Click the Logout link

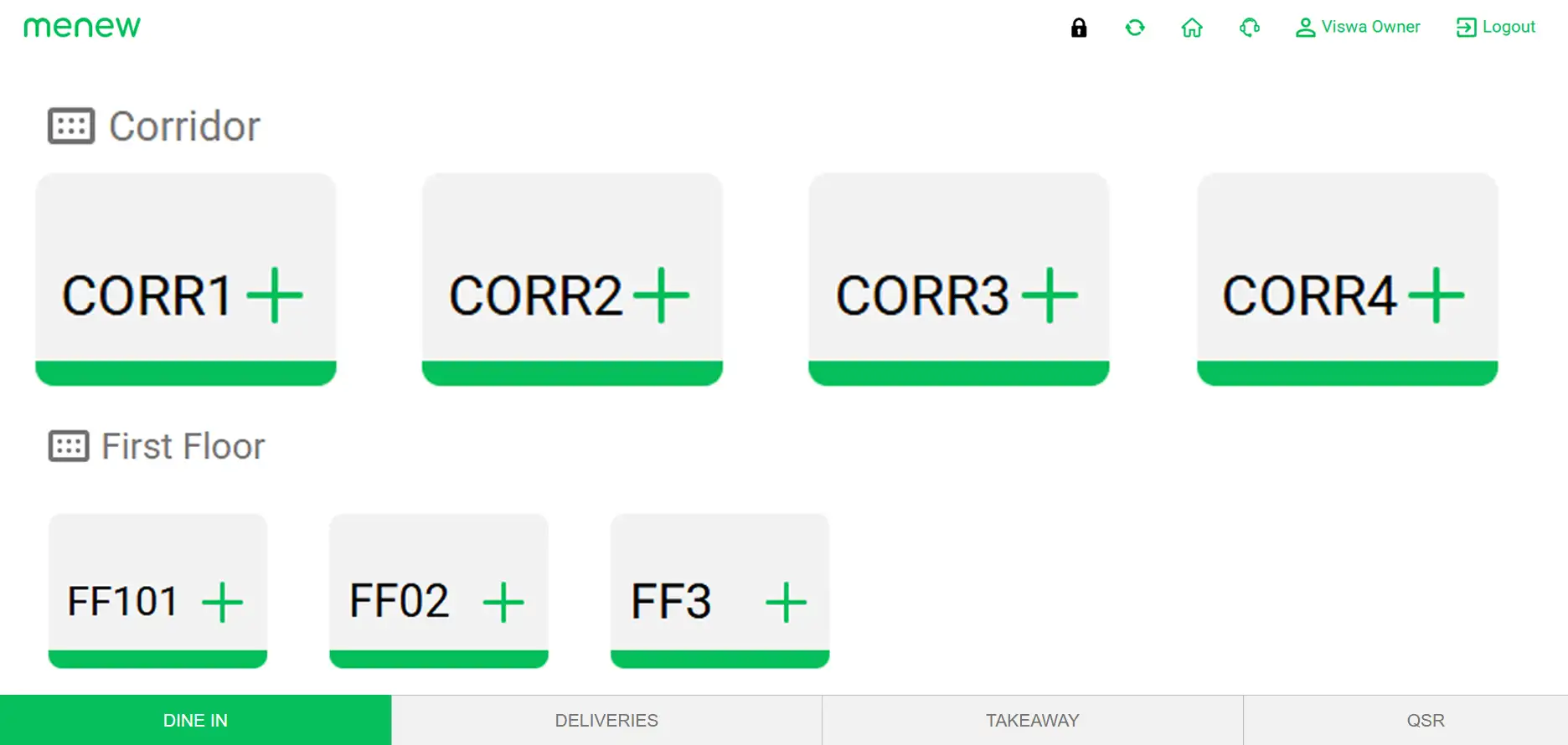point(1496,27)
